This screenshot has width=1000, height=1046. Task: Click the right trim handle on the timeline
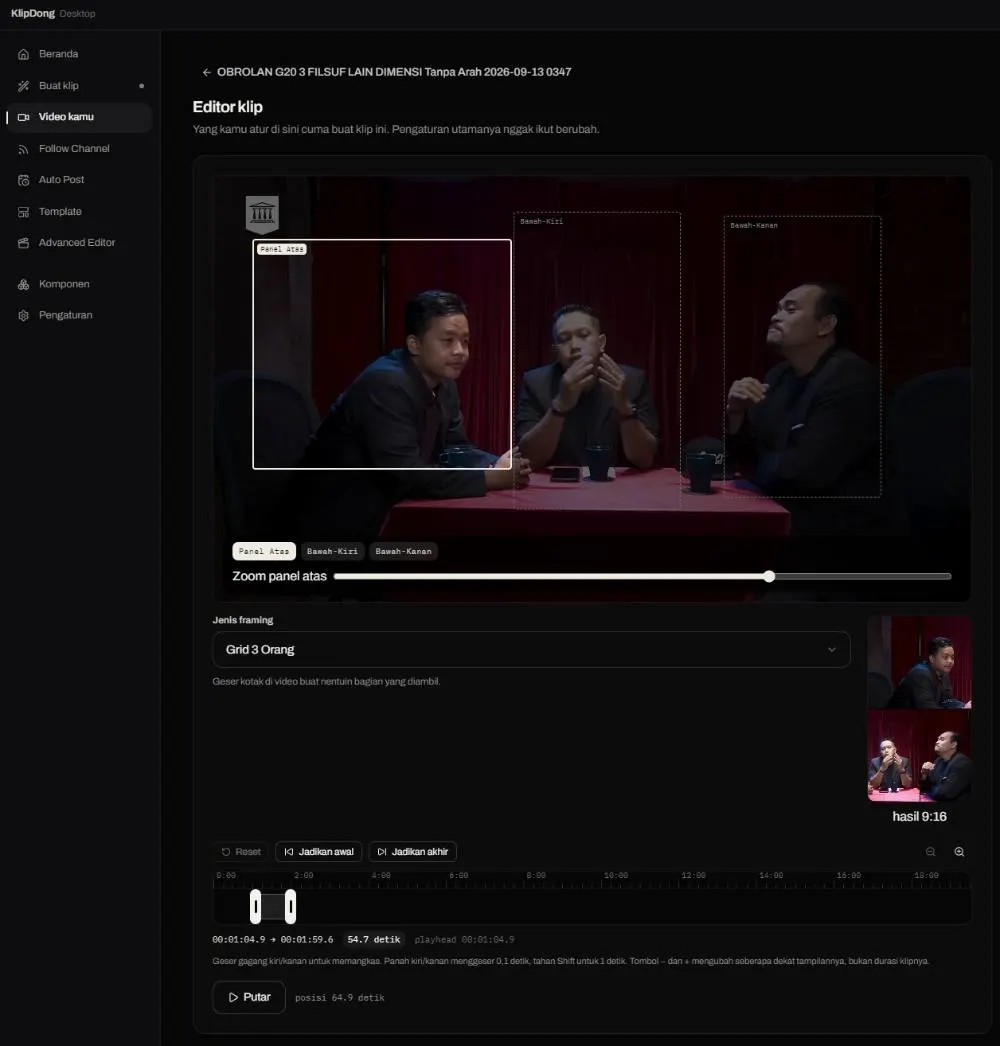(290, 907)
